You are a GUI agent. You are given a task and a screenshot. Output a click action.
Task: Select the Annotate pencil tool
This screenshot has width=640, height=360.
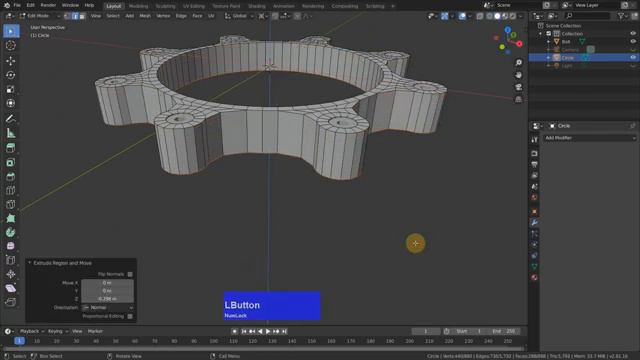(x=11, y=119)
